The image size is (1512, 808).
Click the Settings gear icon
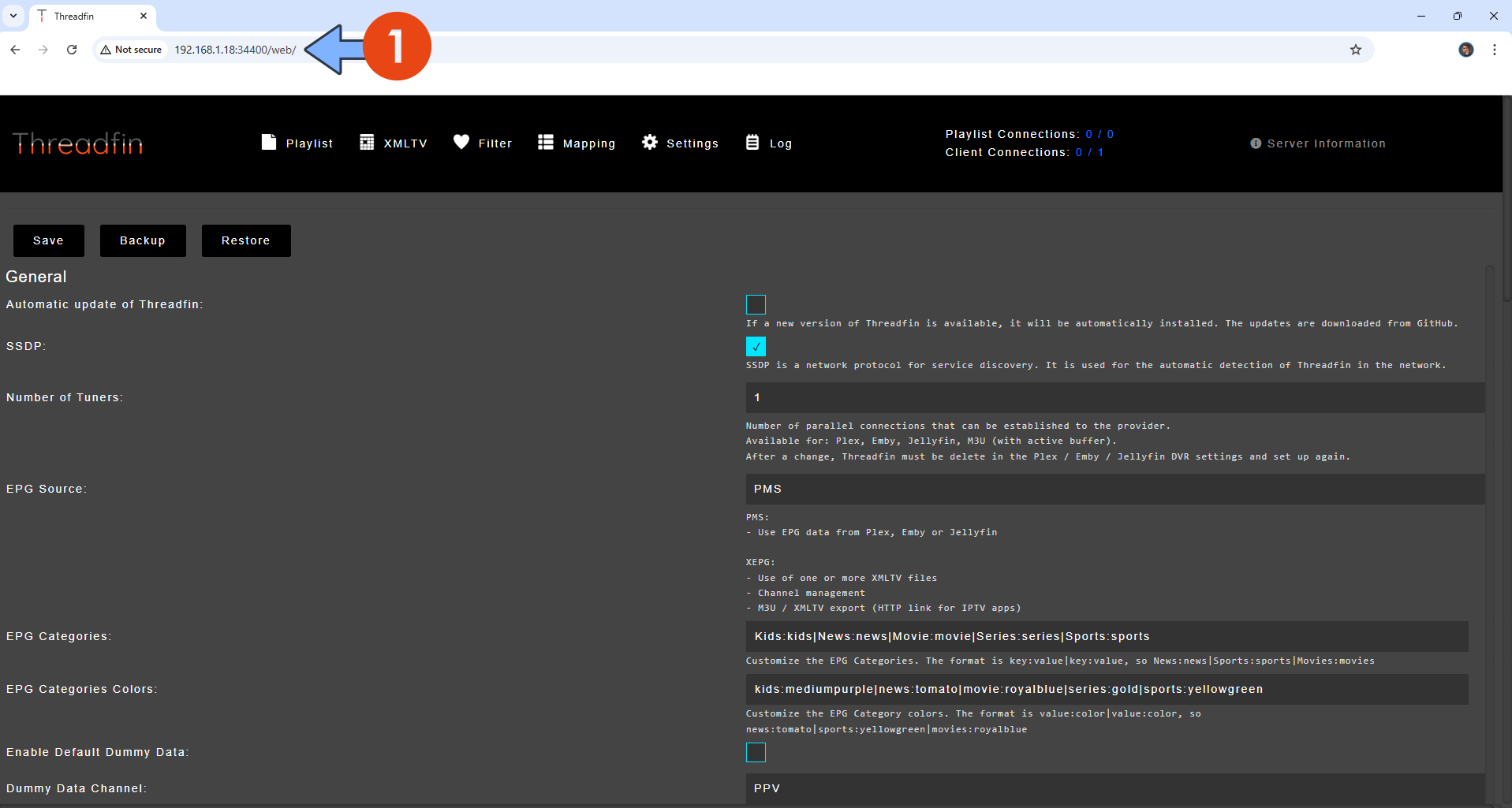click(x=650, y=142)
